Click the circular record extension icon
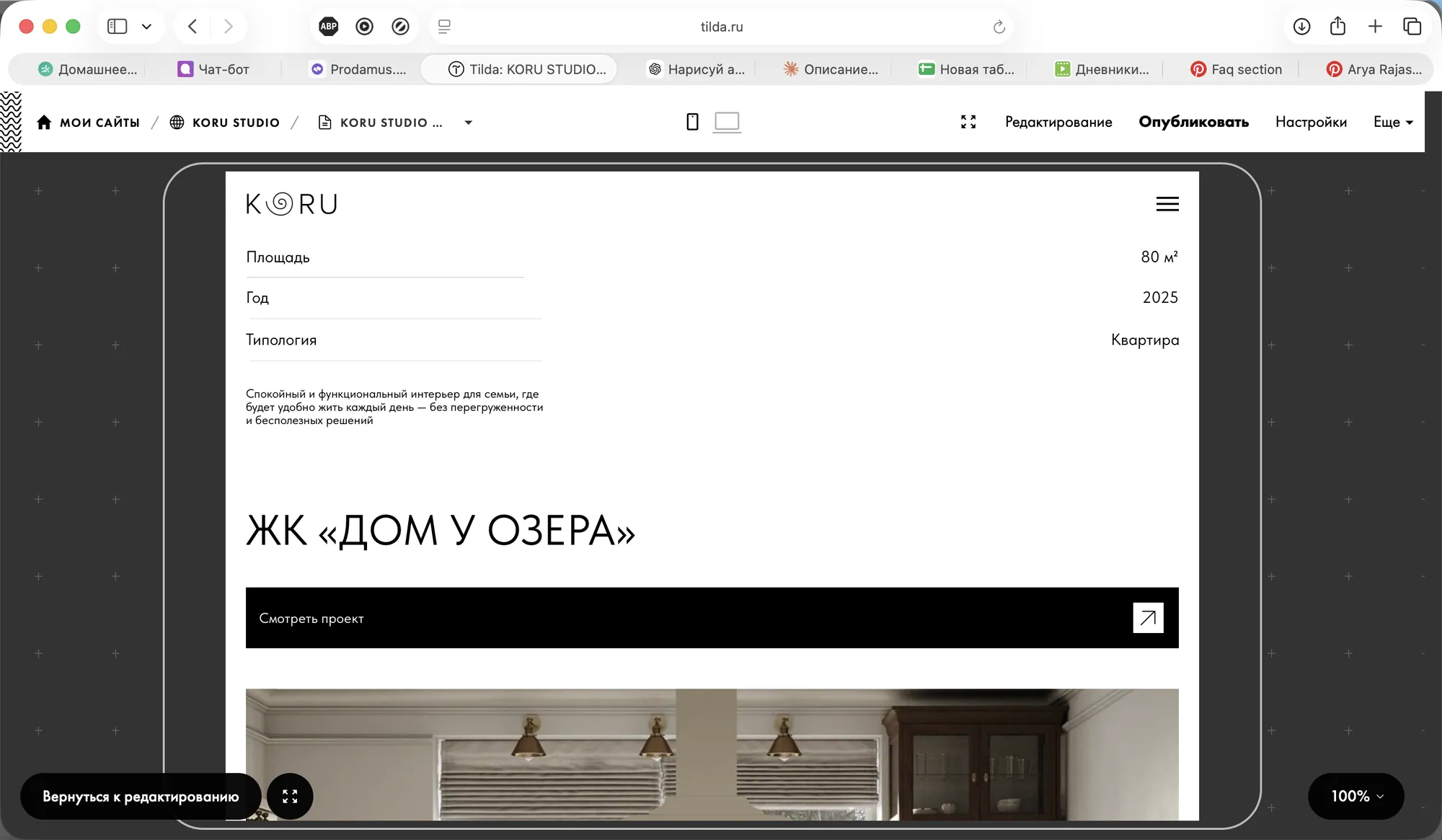 click(365, 27)
